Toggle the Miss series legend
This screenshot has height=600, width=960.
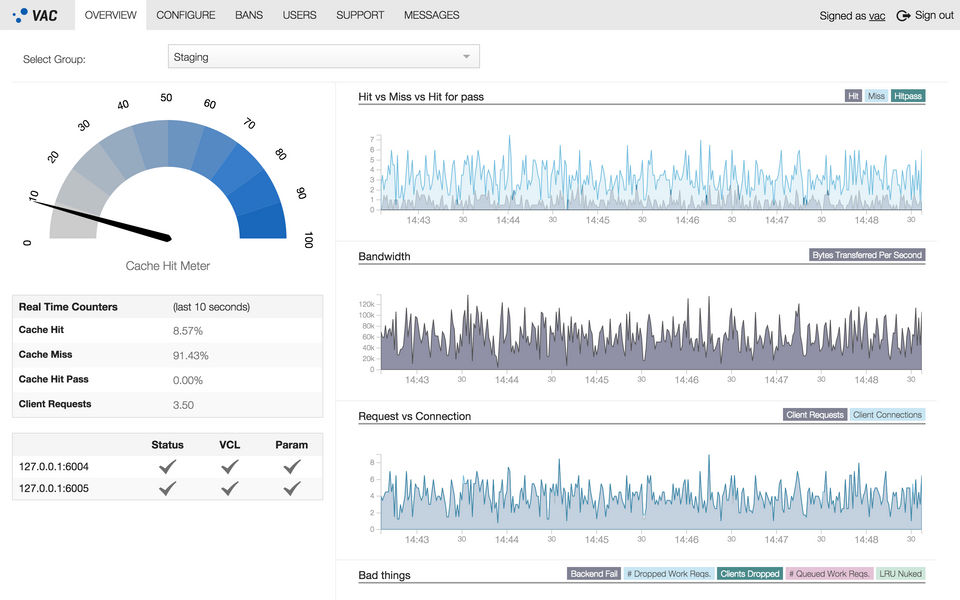[876, 96]
